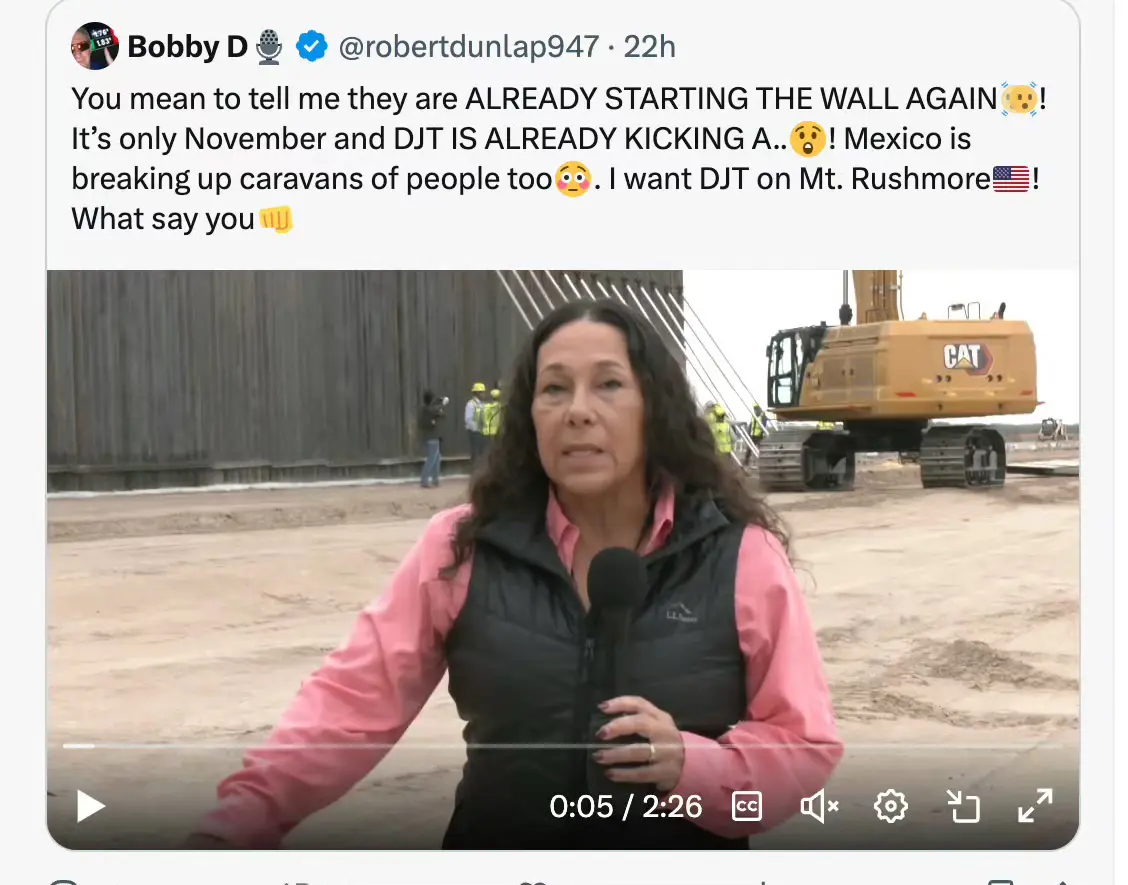Click the flushed-face emoji after 'people too'
1128x885 pixels.
[573, 179]
